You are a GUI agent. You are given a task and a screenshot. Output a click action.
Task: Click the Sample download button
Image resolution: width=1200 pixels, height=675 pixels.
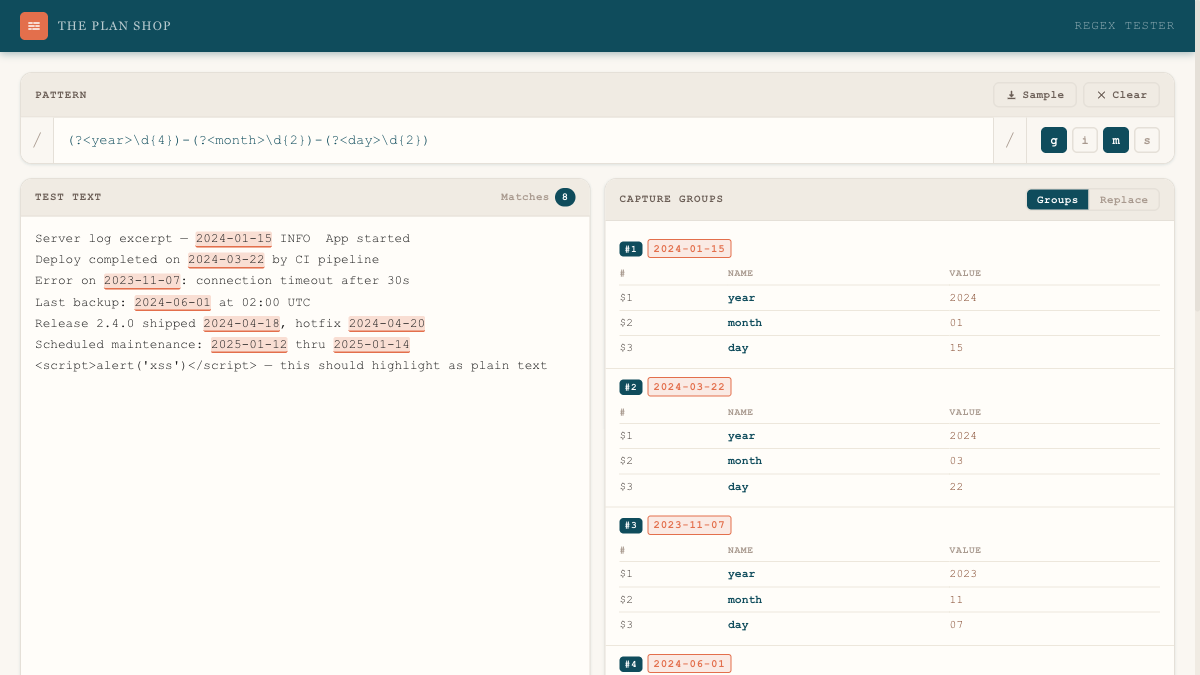coord(1035,95)
